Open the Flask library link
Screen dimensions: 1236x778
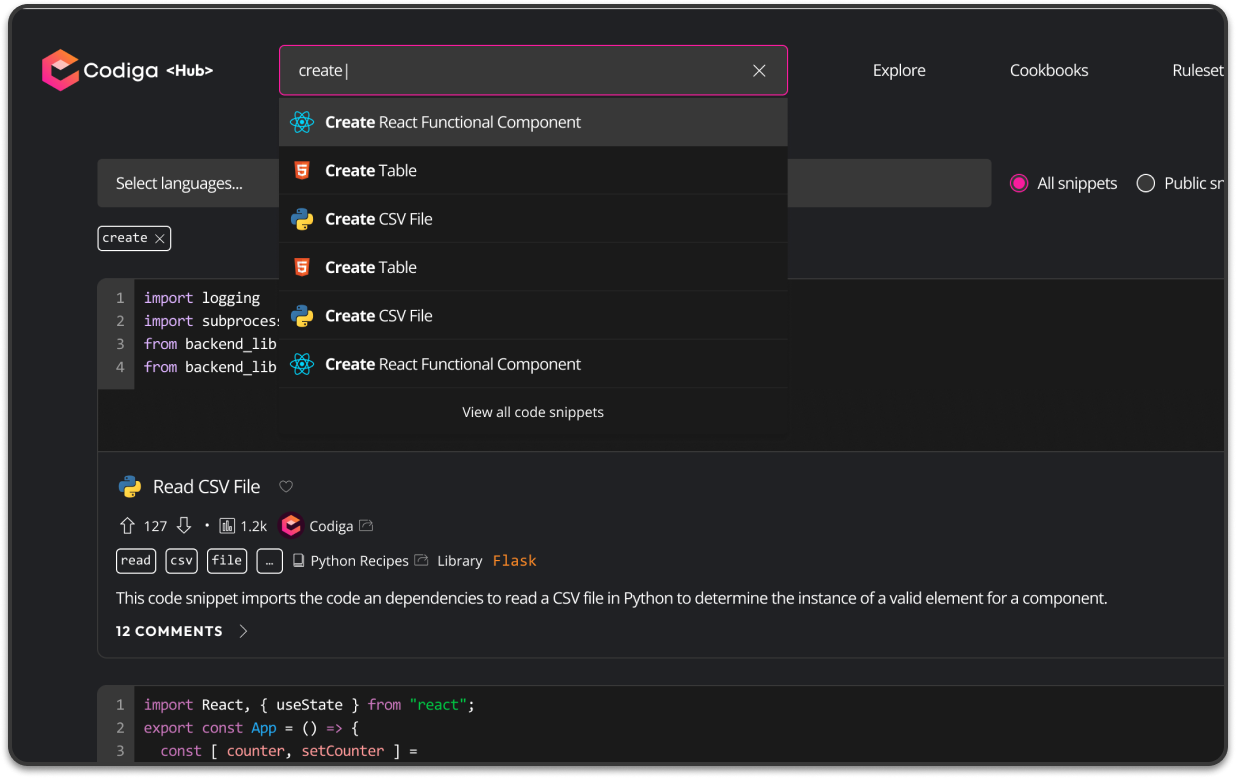point(514,561)
